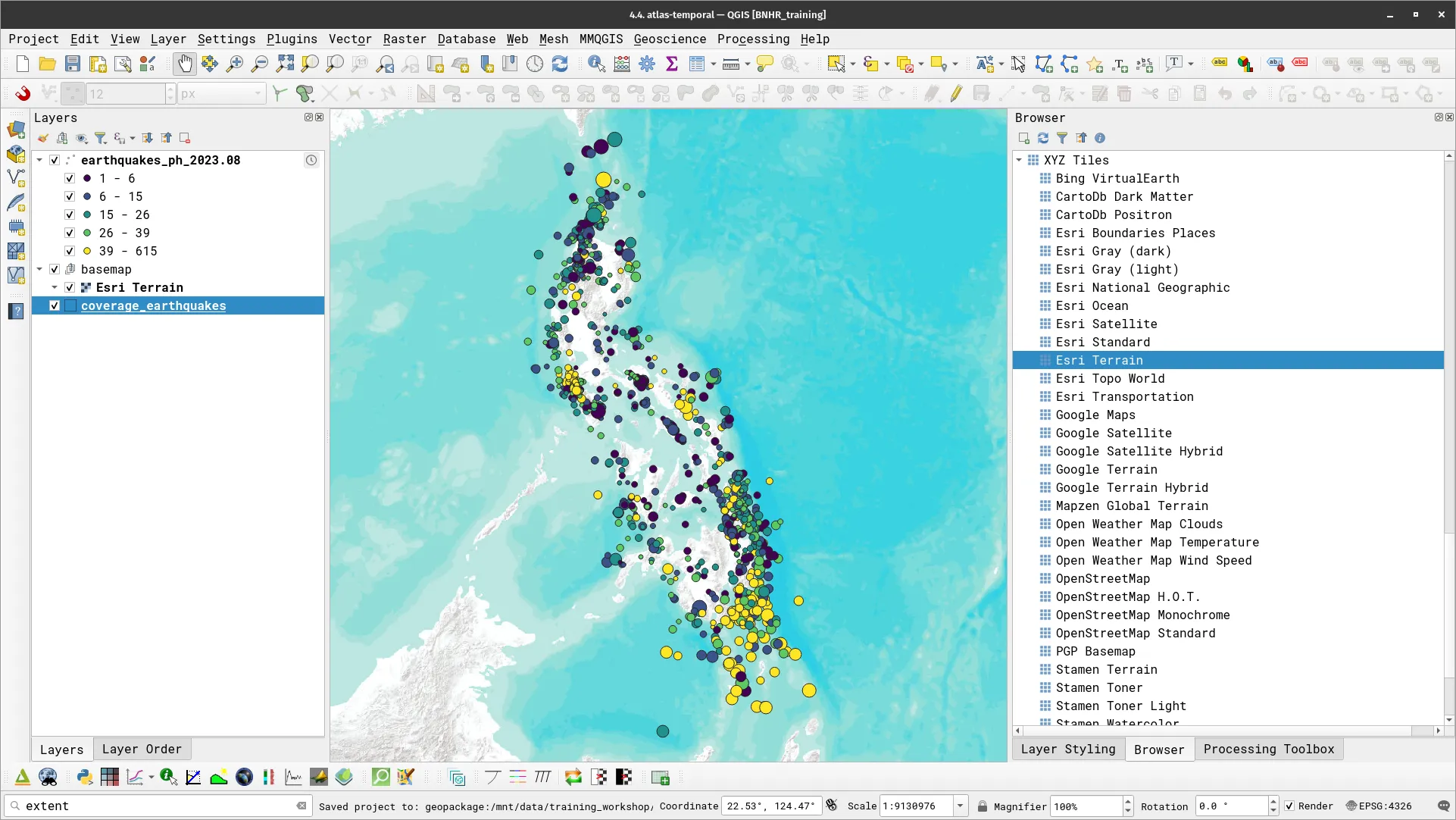1456x820 pixels.
Task: Select the Identify Features tool
Action: click(x=597, y=64)
